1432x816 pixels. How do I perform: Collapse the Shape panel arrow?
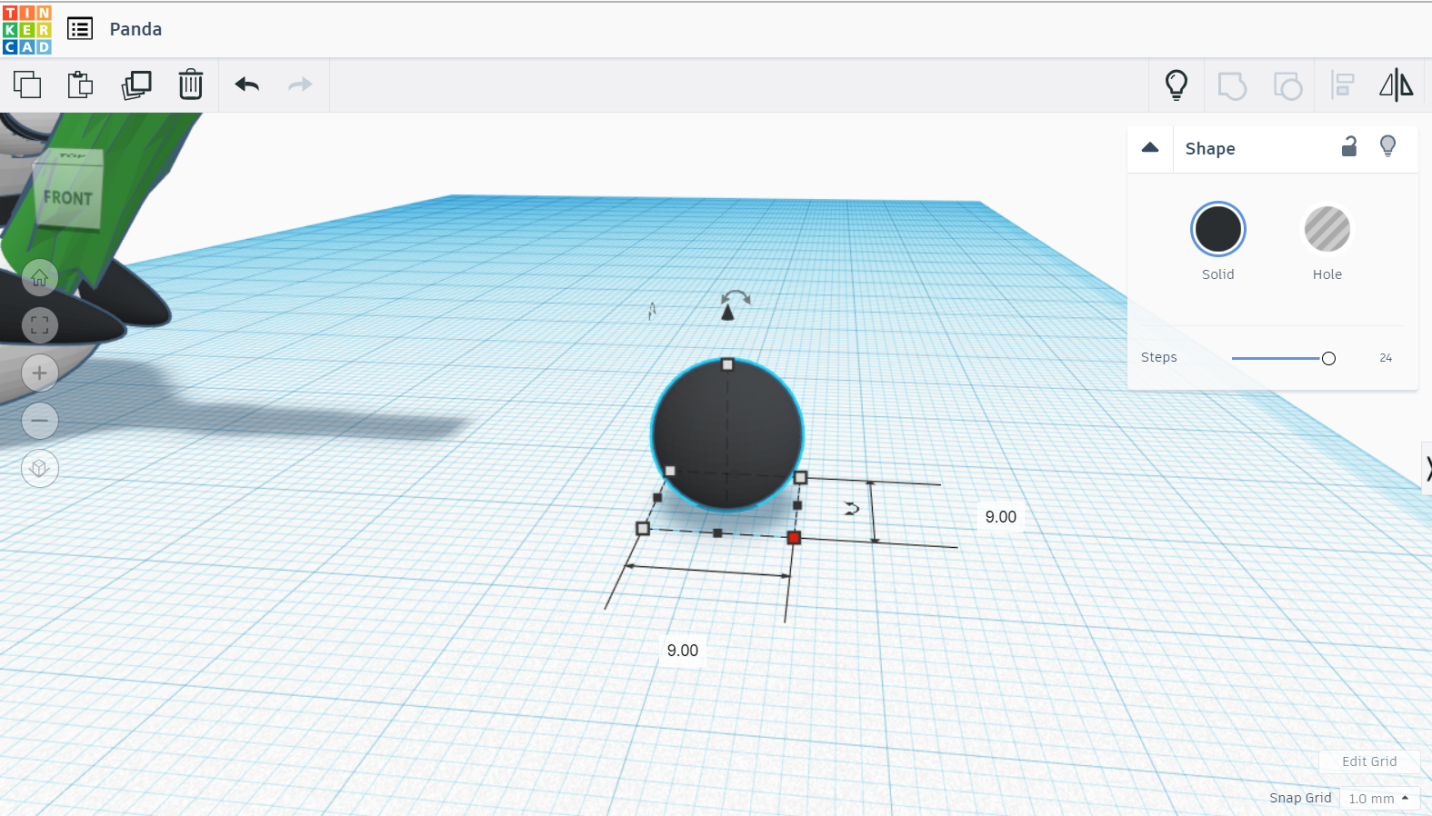[1150, 148]
